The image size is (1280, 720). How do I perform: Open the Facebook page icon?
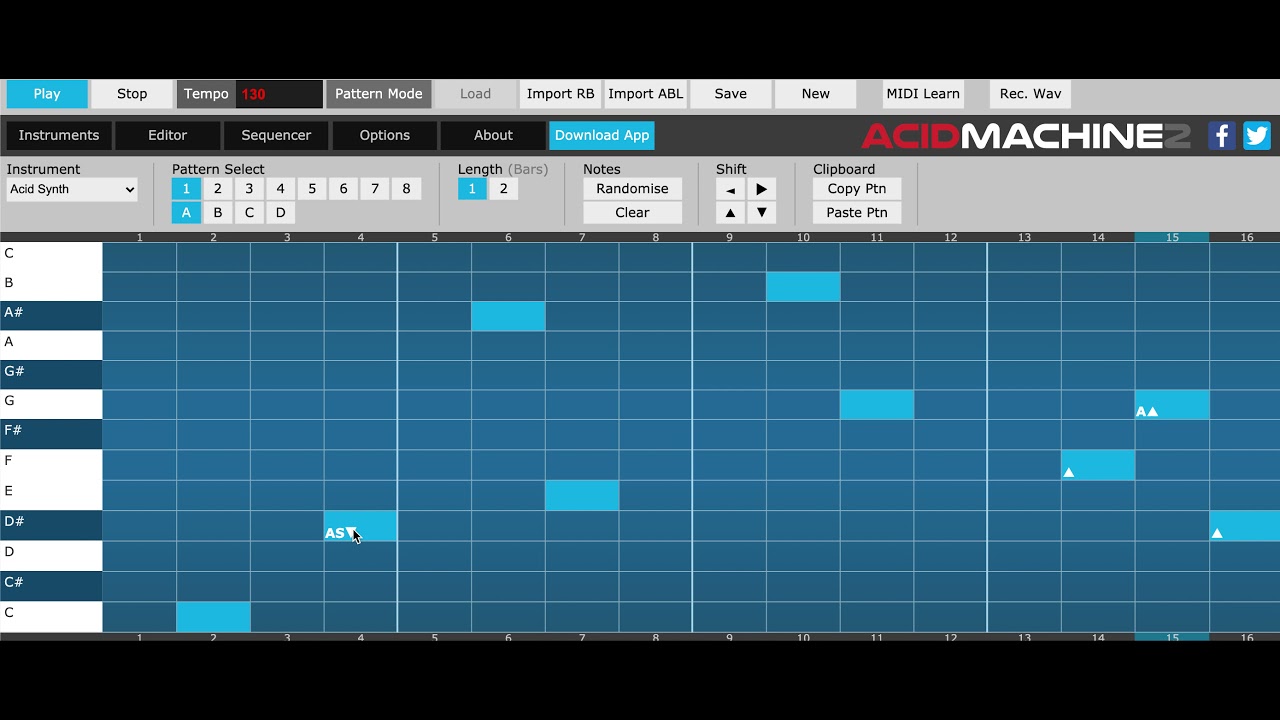(x=1221, y=135)
